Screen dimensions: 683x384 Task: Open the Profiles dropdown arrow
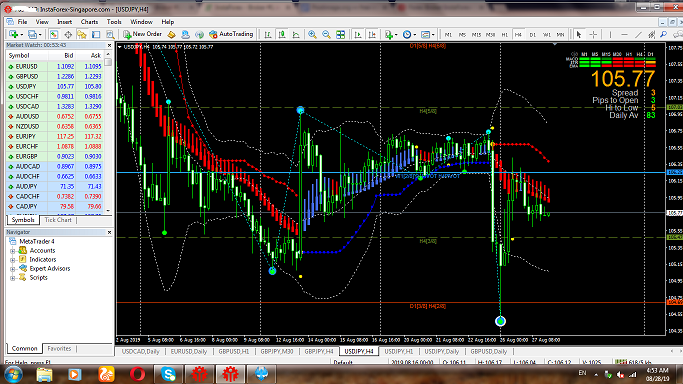[x=40, y=35]
